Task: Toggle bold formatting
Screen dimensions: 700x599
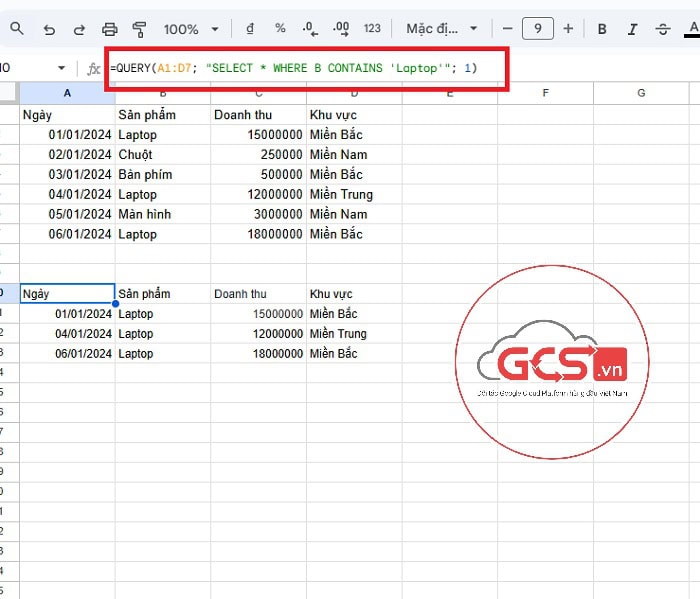Action: 602,29
